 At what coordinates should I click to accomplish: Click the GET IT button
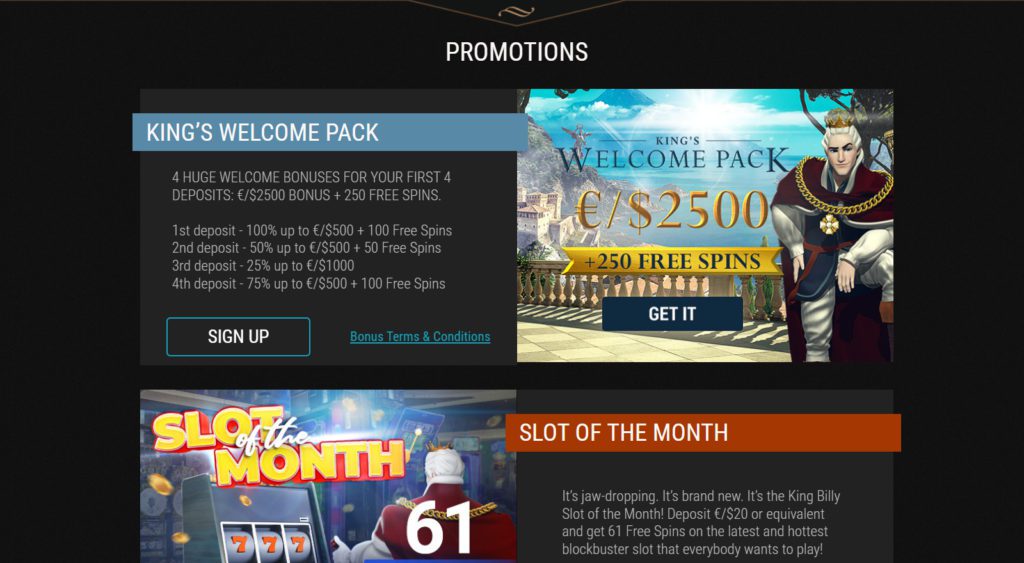click(672, 314)
